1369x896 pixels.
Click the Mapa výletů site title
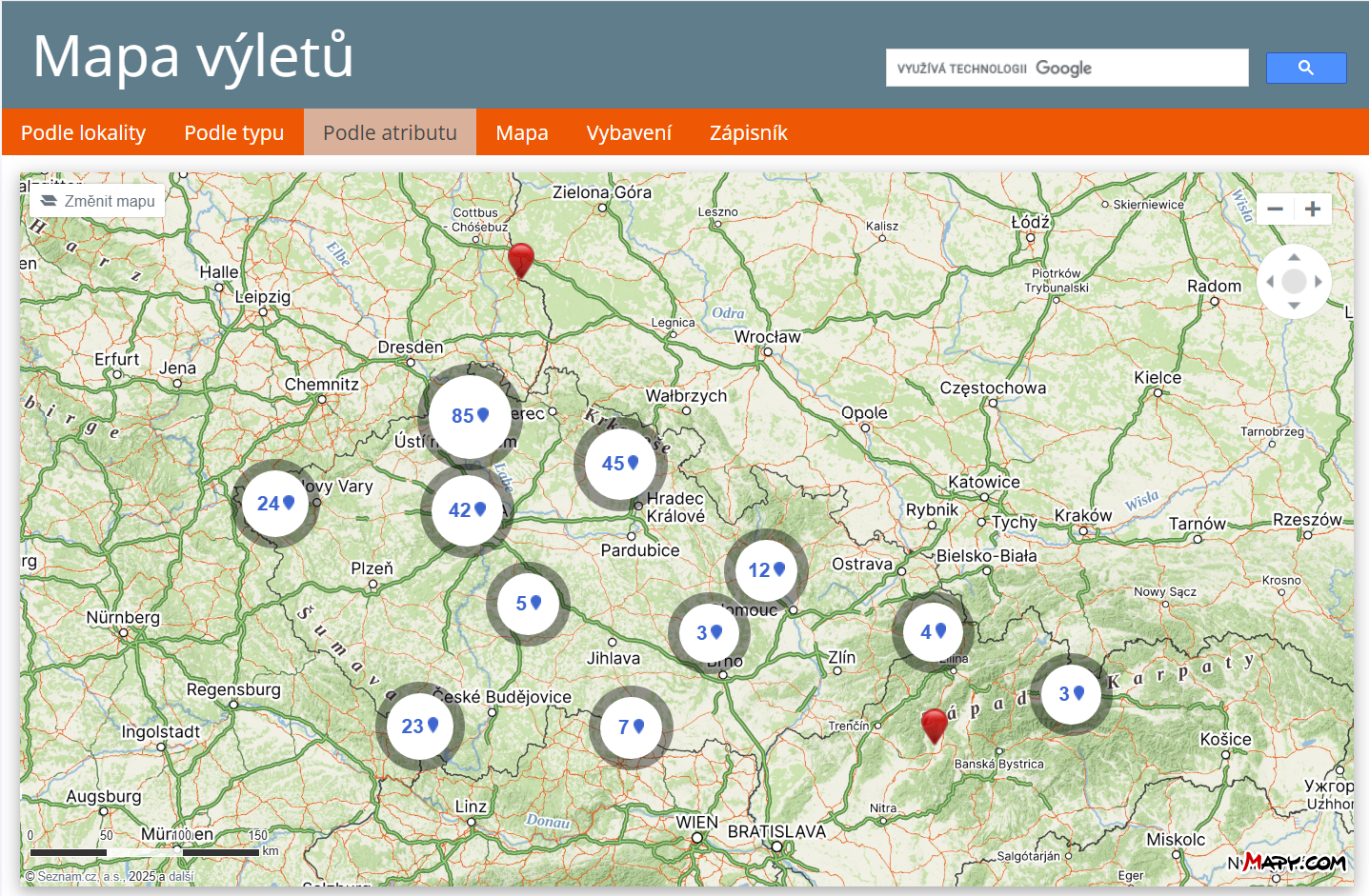tap(193, 55)
